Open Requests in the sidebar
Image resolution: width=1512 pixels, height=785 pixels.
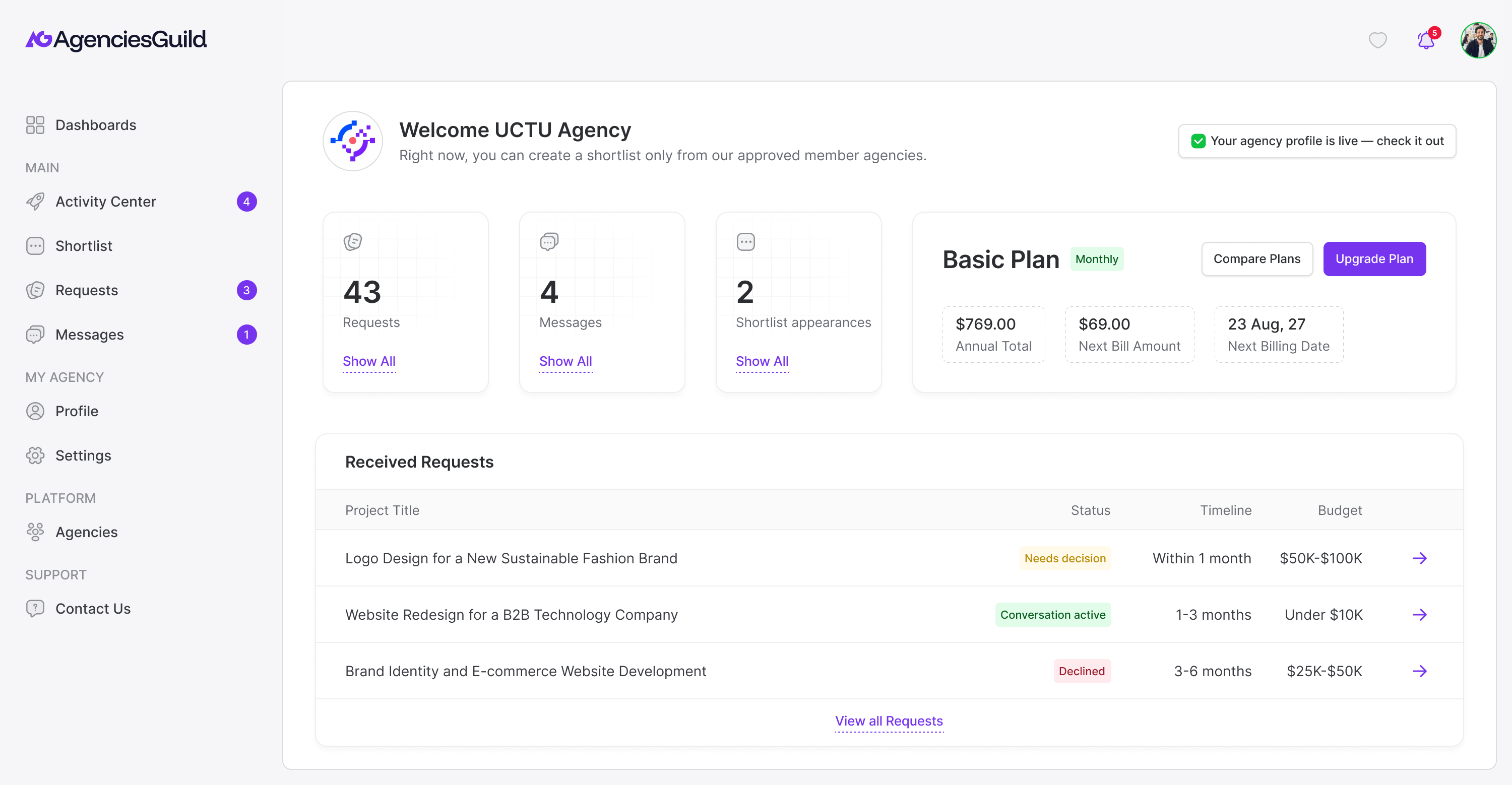click(x=86, y=290)
